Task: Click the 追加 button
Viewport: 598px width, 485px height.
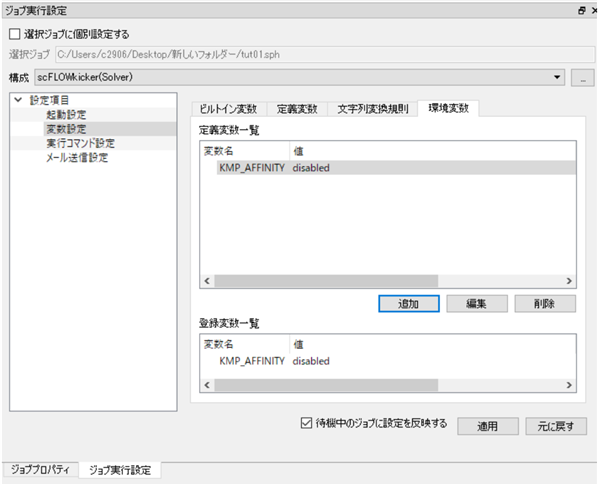Action: tap(409, 304)
